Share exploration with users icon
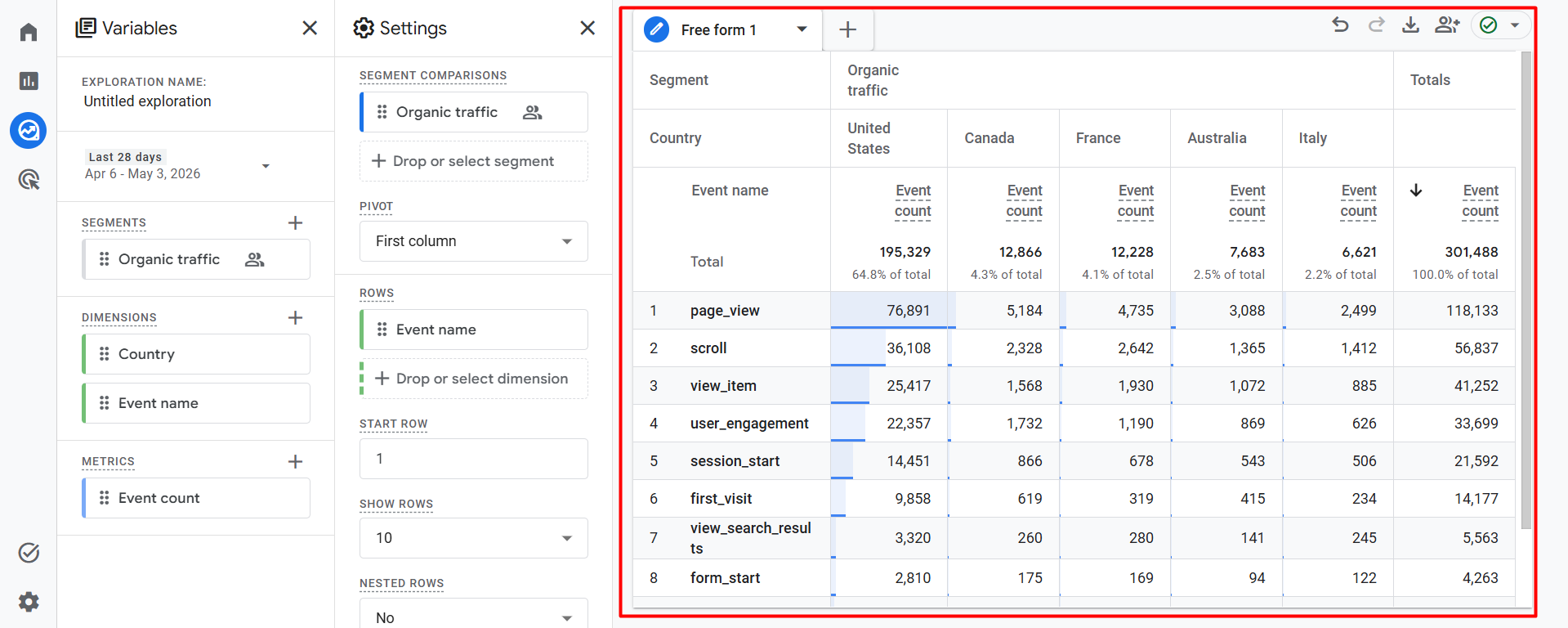Screen dimensions: 1568x628 pos(1447,25)
